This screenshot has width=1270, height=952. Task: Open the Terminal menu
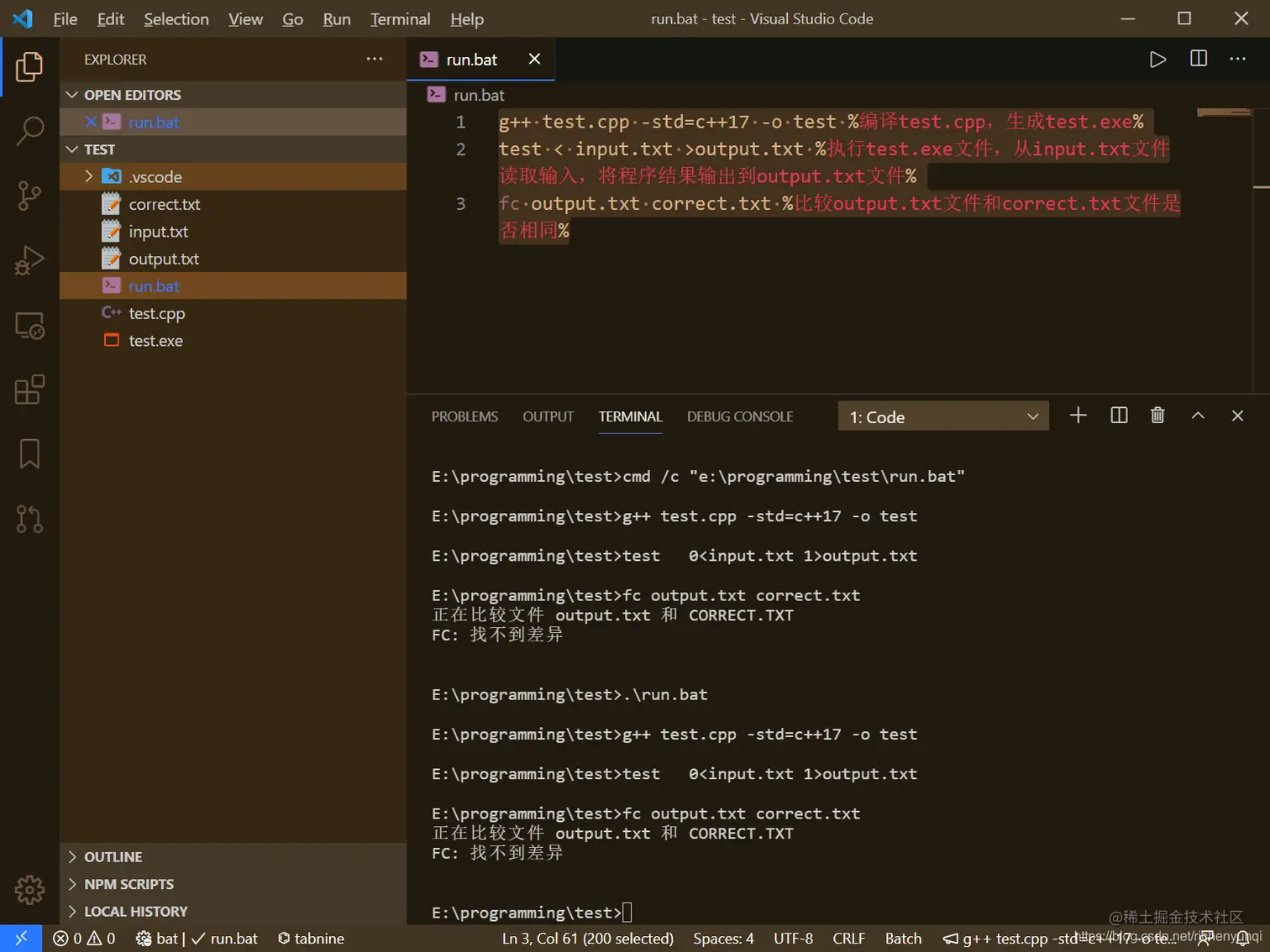pos(400,18)
